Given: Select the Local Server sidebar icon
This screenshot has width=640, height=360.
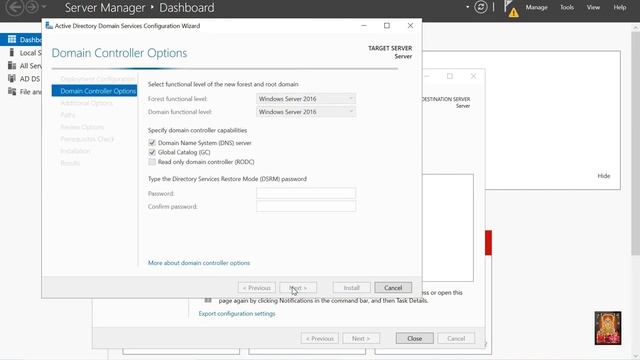Looking at the screenshot, I should pyautogui.click(x=12, y=53).
